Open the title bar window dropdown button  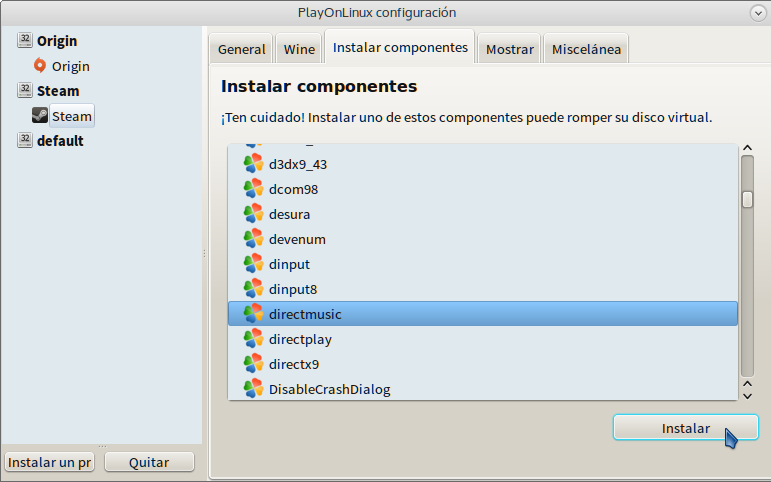coord(758,13)
